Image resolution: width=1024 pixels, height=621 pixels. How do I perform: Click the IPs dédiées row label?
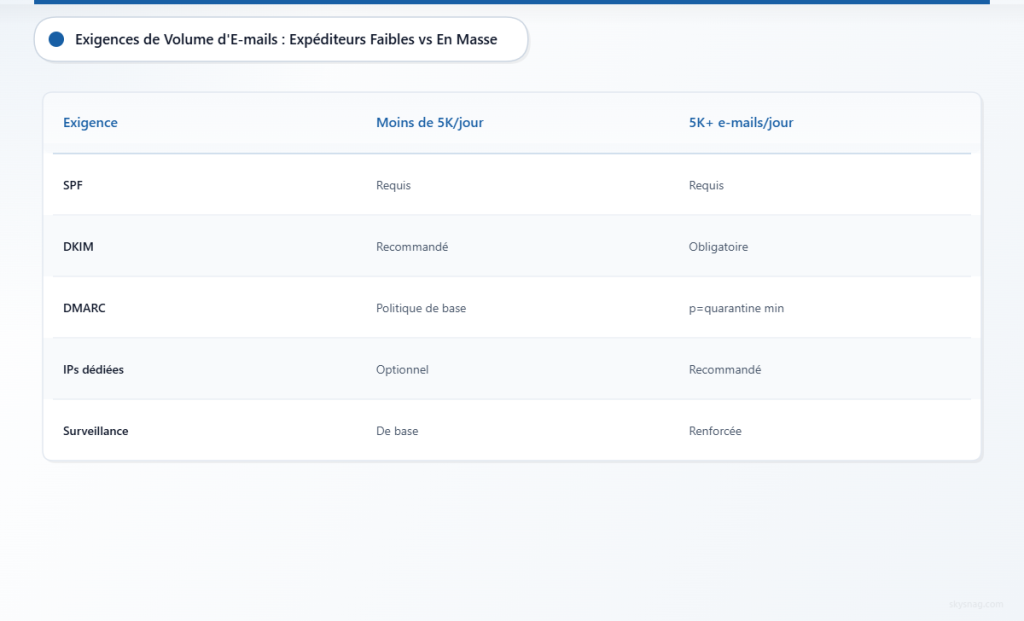tap(93, 369)
